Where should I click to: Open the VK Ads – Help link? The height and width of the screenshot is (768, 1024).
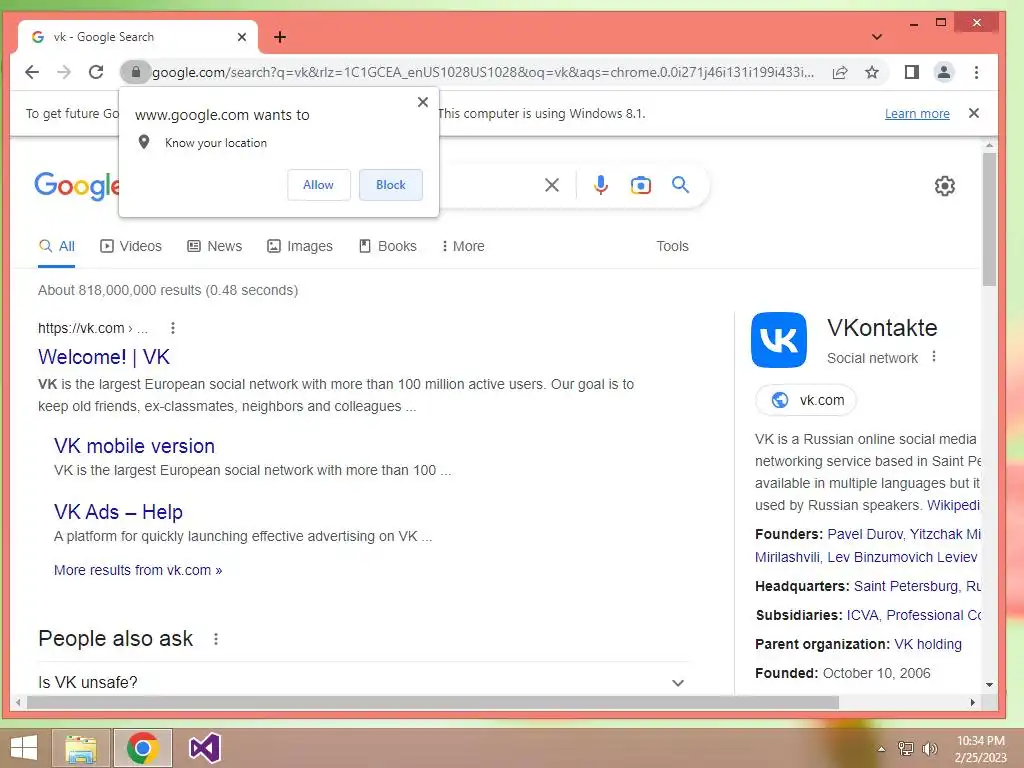coord(118,512)
